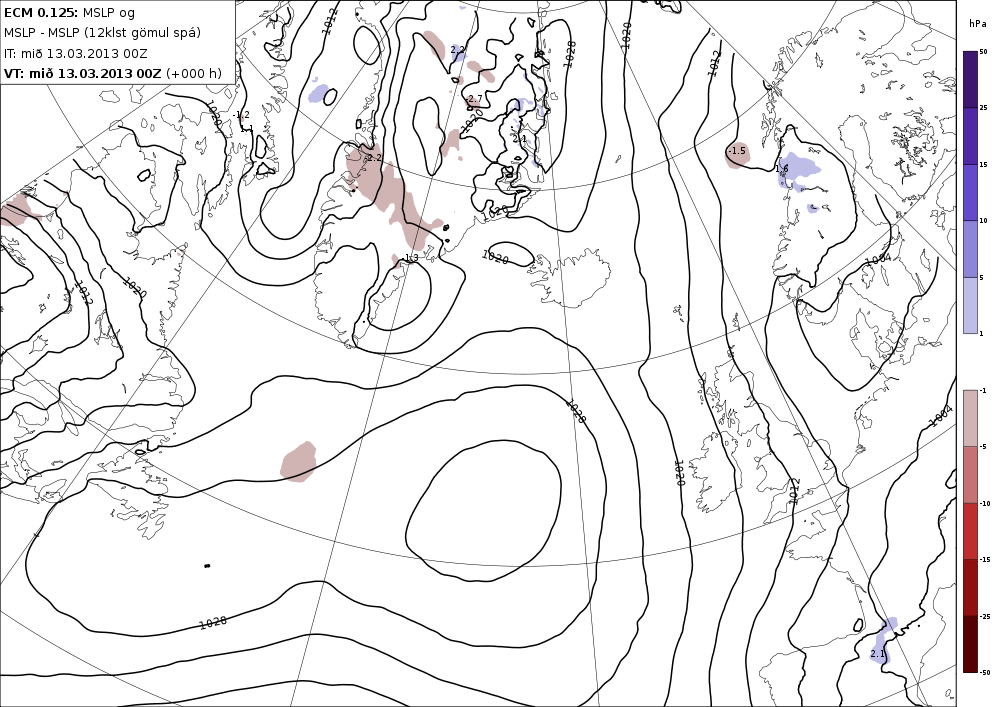Click the "-2.2" difference value on the map
Viewport: 1000px width, 707px height.
click(x=373, y=157)
